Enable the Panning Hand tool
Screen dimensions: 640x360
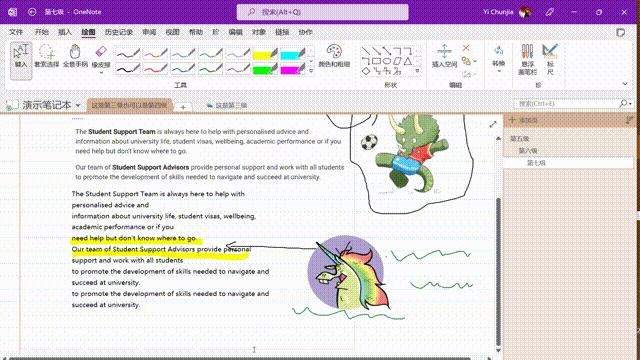coord(75,56)
